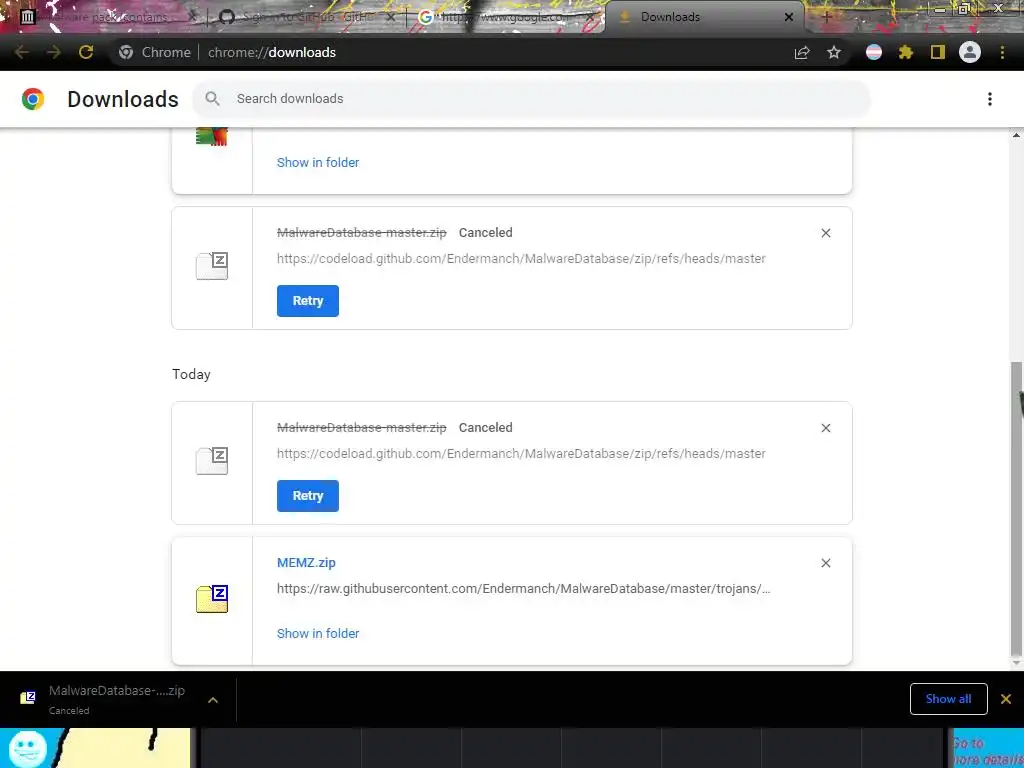Viewport: 1024px width, 768px height.
Task: Click zip icon of Today's canceled MalwareDatabase download
Action: [x=212, y=461]
